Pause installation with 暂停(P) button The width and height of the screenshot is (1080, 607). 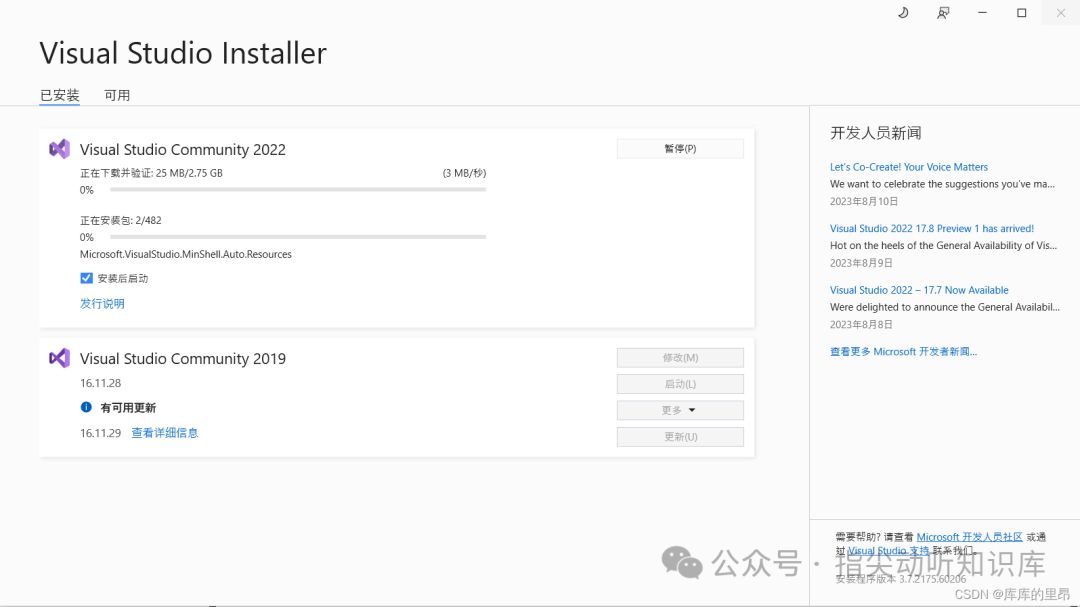(680, 149)
